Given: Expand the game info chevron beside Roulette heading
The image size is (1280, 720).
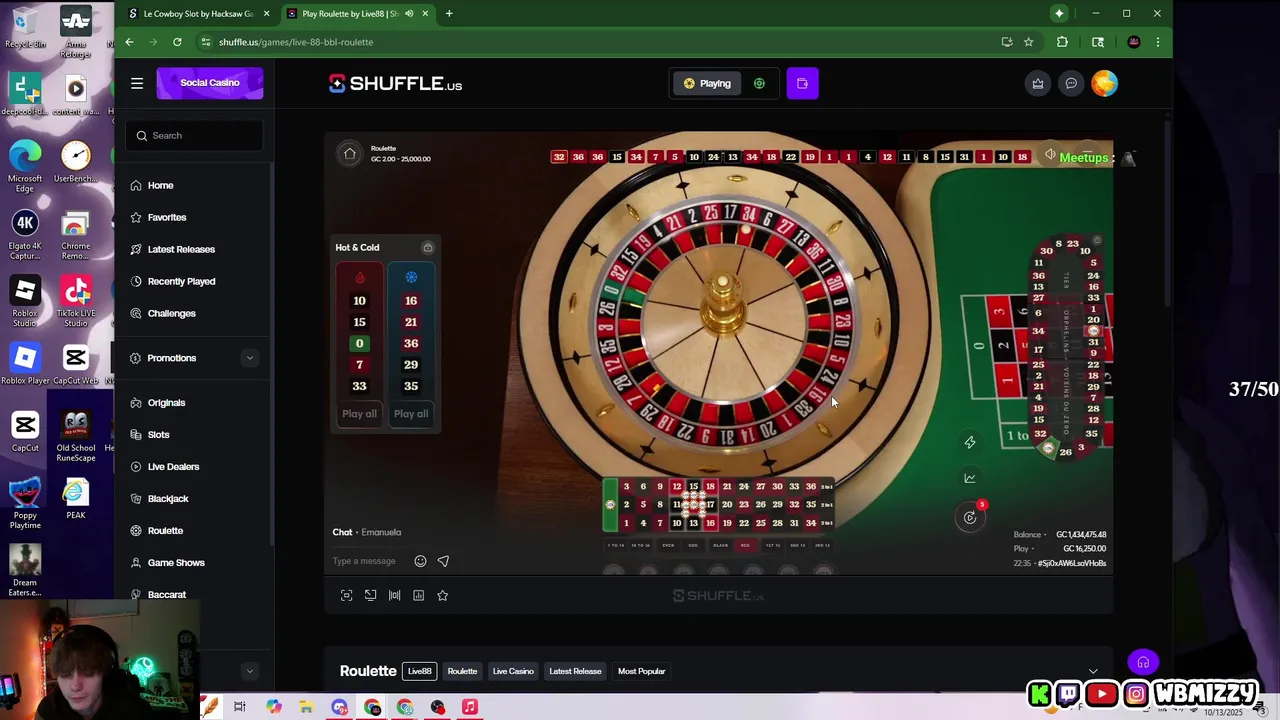Looking at the screenshot, I should [1093, 671].
